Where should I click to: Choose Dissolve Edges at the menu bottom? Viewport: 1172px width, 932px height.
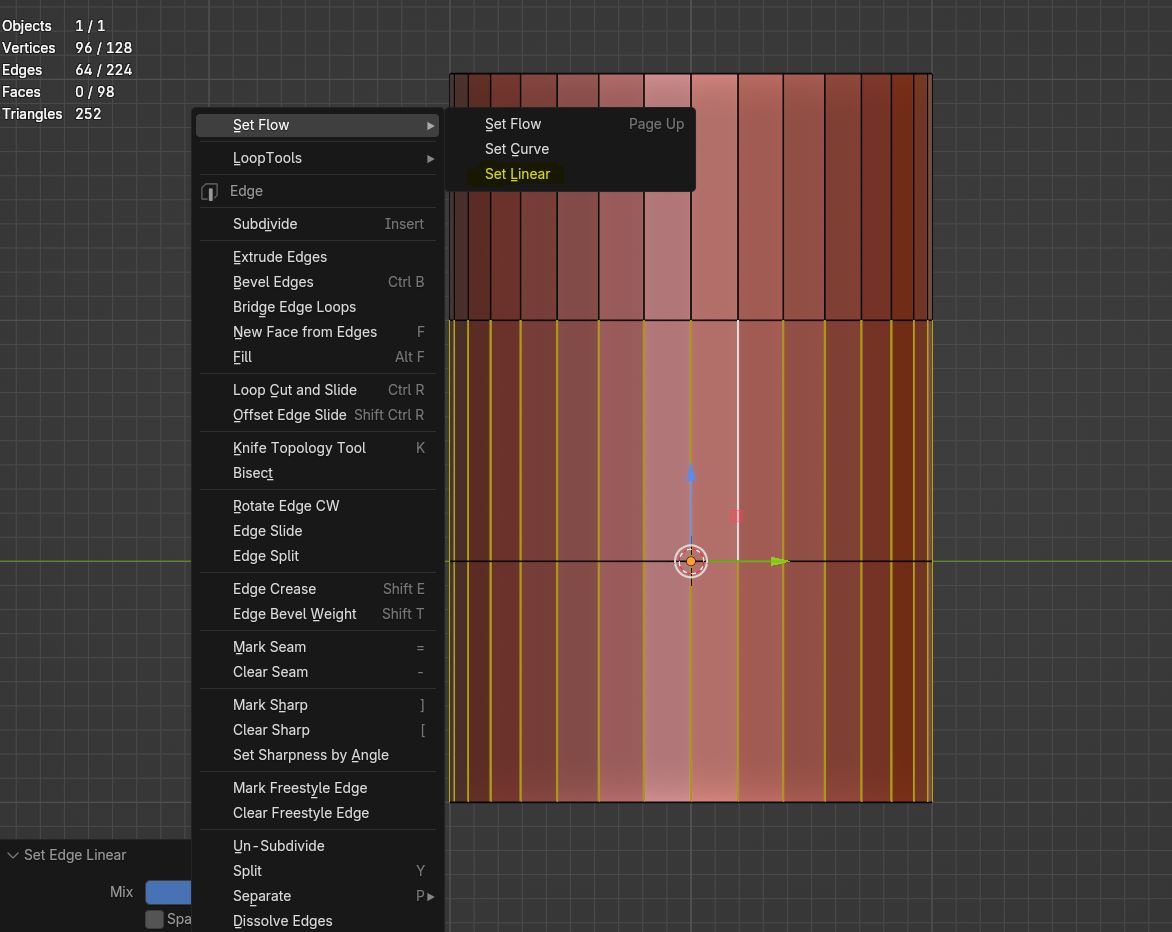tap(282, 921)
